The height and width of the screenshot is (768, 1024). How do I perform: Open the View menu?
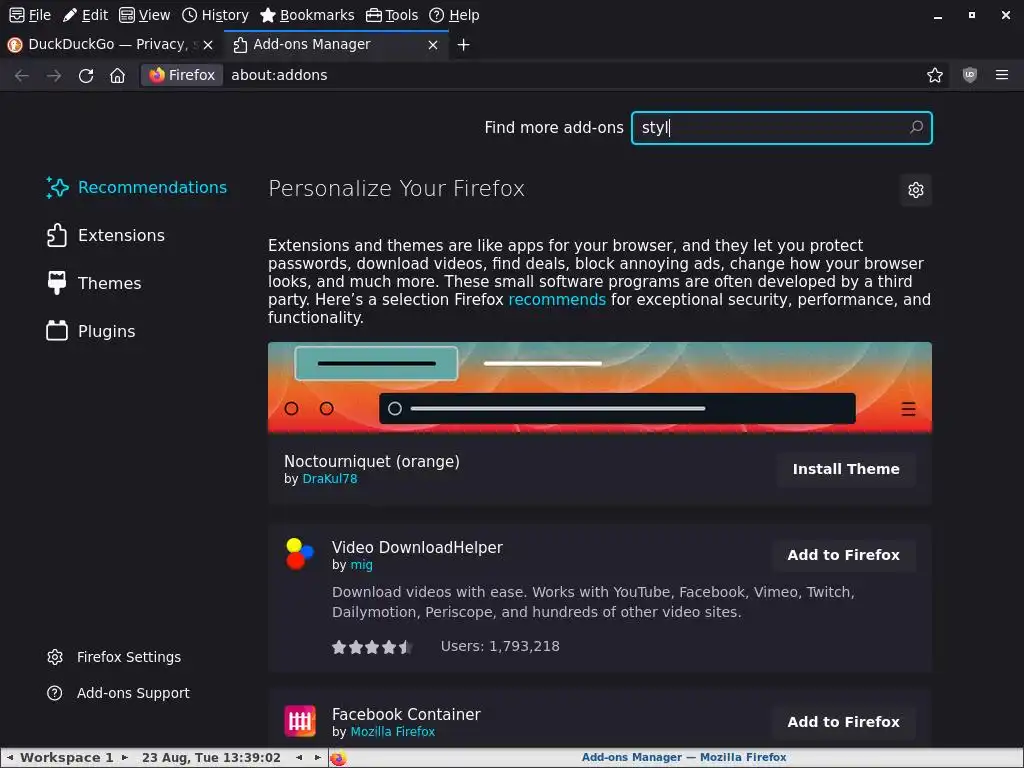(144, 15)
